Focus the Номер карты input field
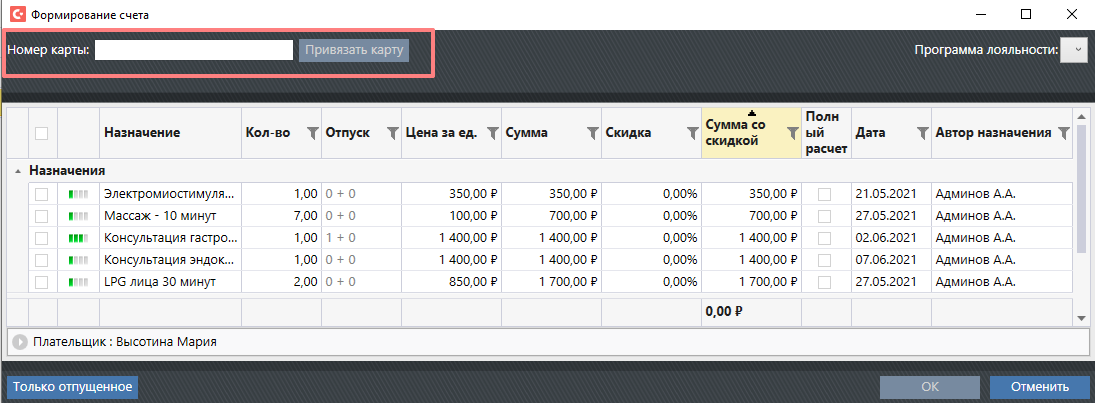This screenshot has height=403, width=1095. pyautogui.click(x=193, y=50)
